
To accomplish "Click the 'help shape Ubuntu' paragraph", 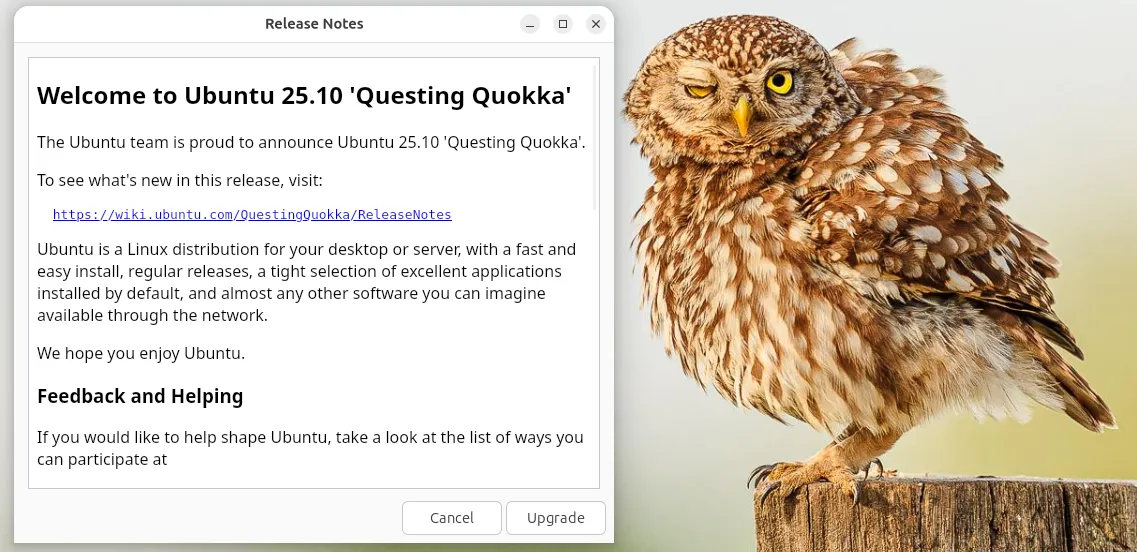I will click(310, 448).
